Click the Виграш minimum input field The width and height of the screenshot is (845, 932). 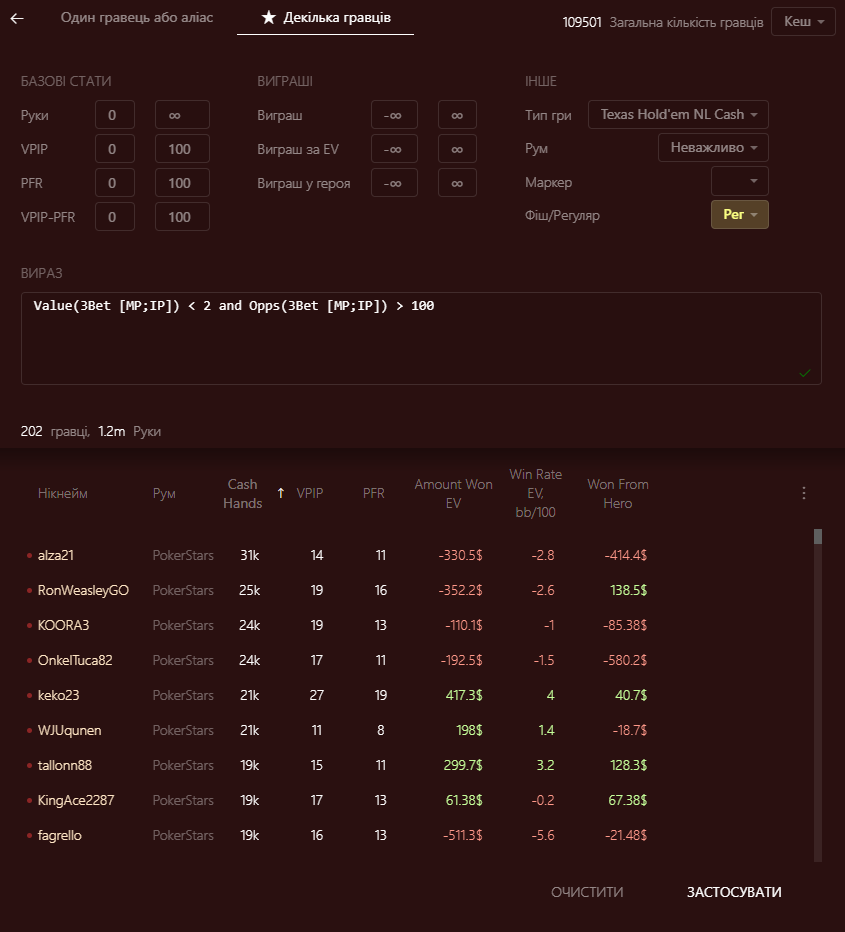click(x=394, y=115)
